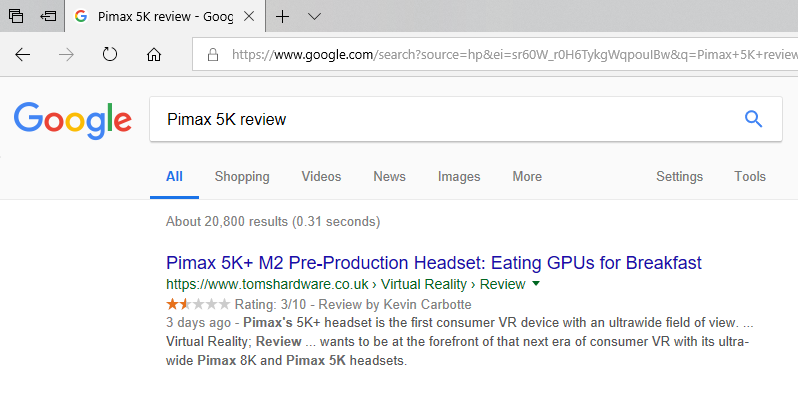This screenshot has width=798, height=402.
Task: Open search Settings
Action: [679, 177]
